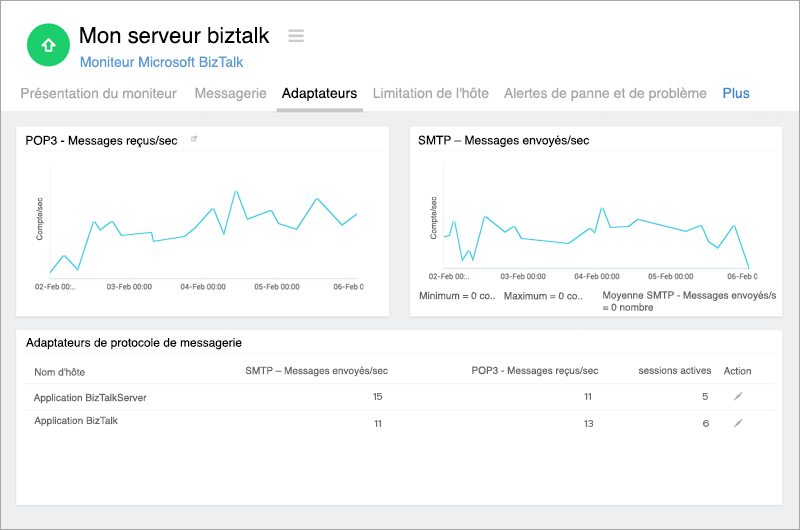Click the POP3 Messages reçus/sec chart title
Screen dimensions: 800x530
click(x=101, y=141)
